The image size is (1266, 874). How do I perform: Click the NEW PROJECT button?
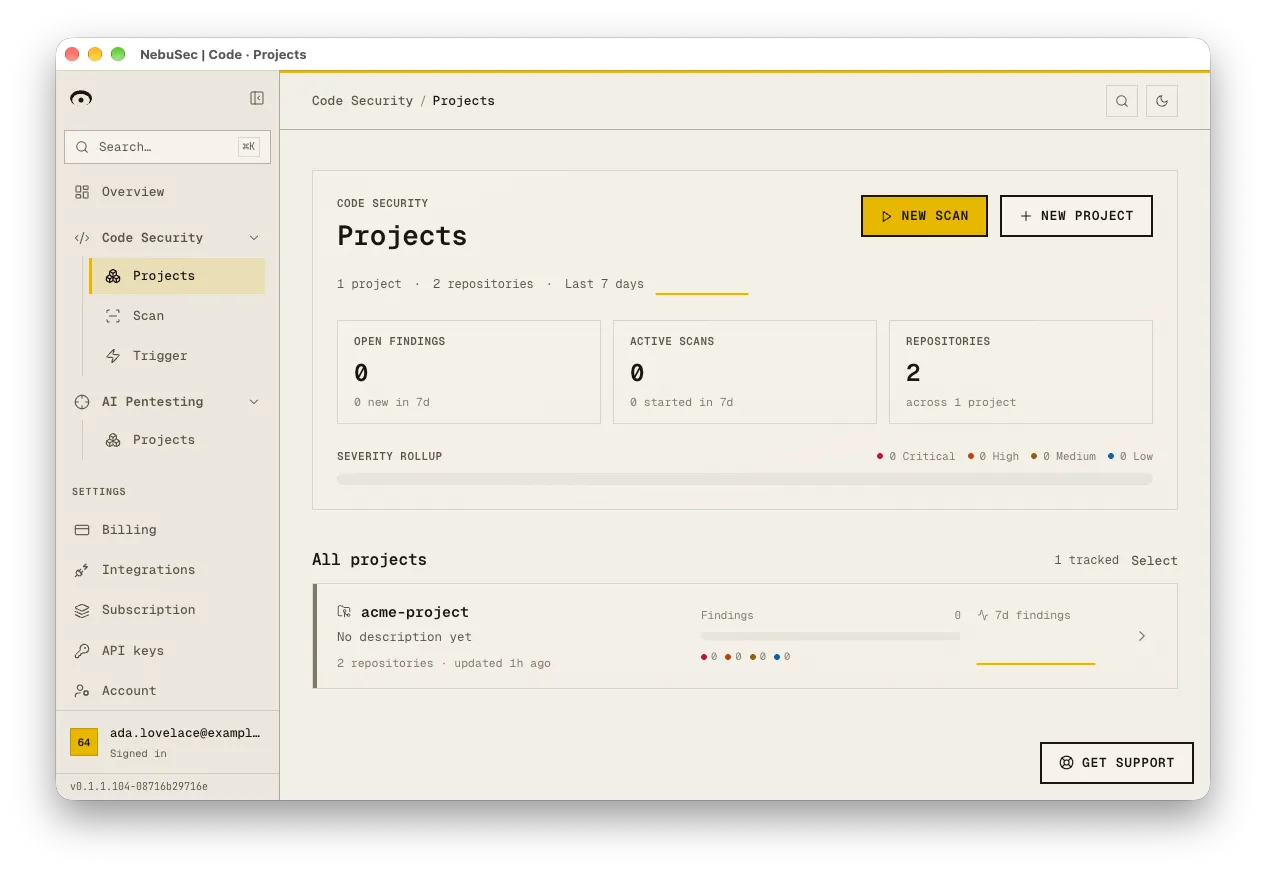click(1076, 216)
